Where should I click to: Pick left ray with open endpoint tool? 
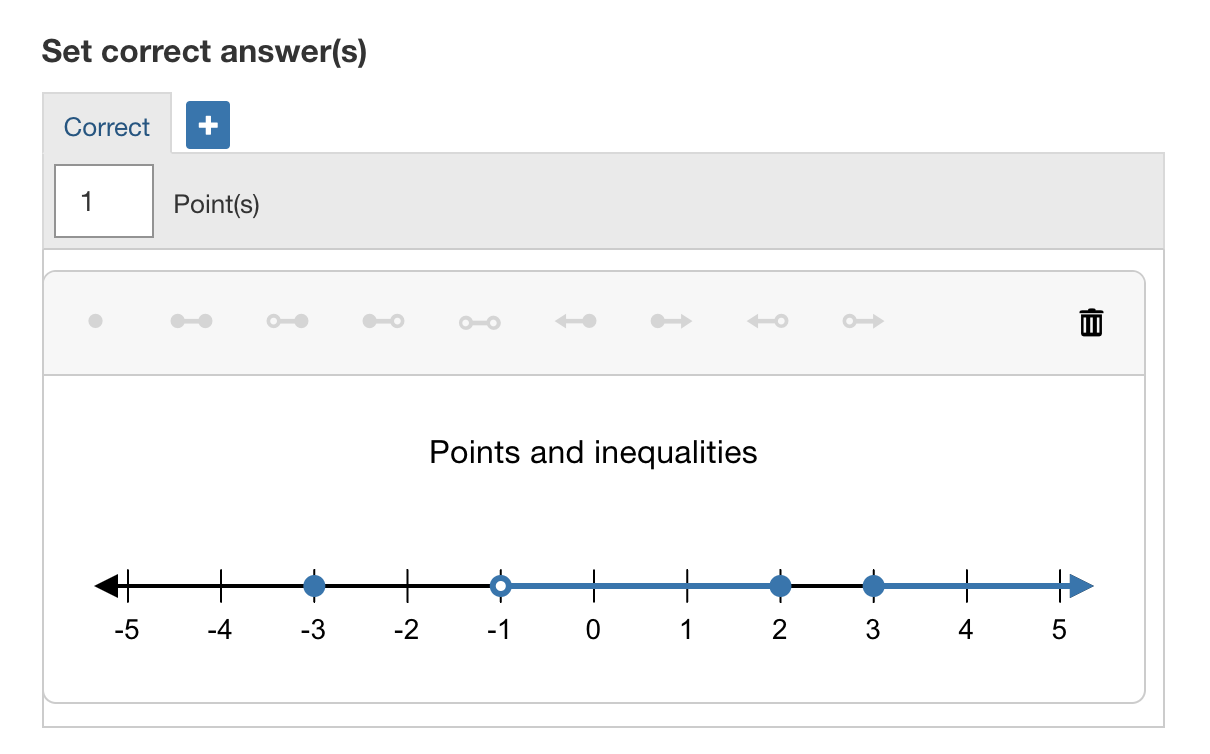pos(767,321)
